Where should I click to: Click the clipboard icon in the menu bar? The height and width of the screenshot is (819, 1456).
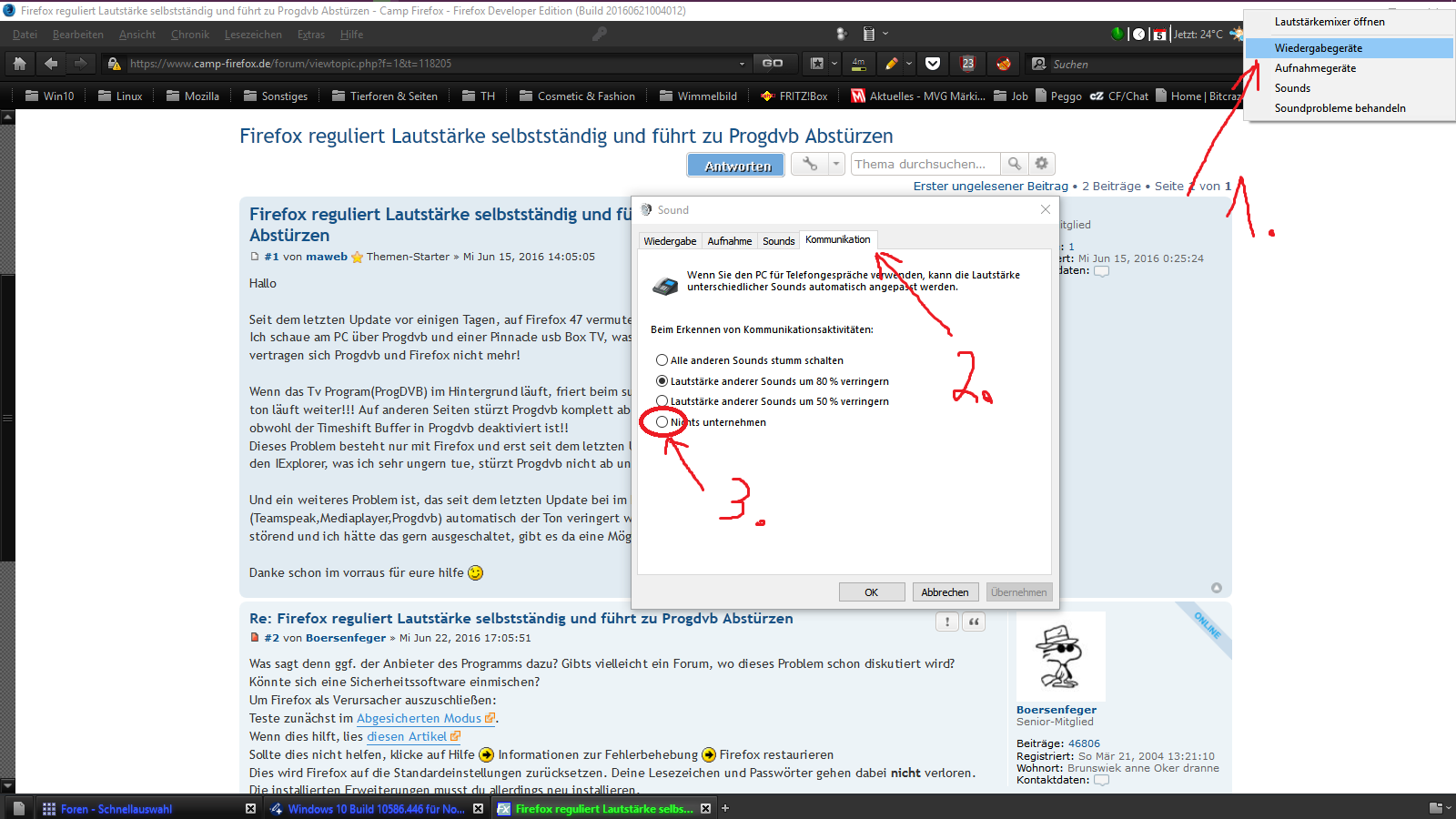click(x=869, y=35)
